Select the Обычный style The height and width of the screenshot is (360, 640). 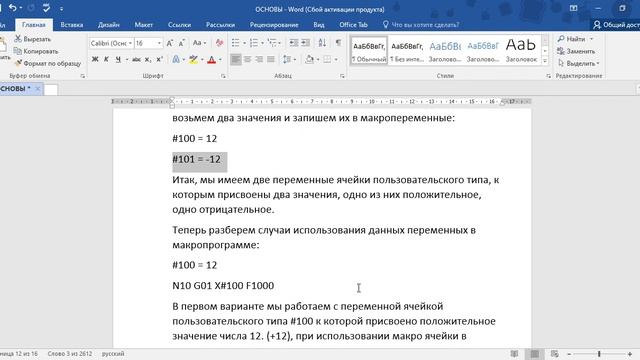(369, 51)
